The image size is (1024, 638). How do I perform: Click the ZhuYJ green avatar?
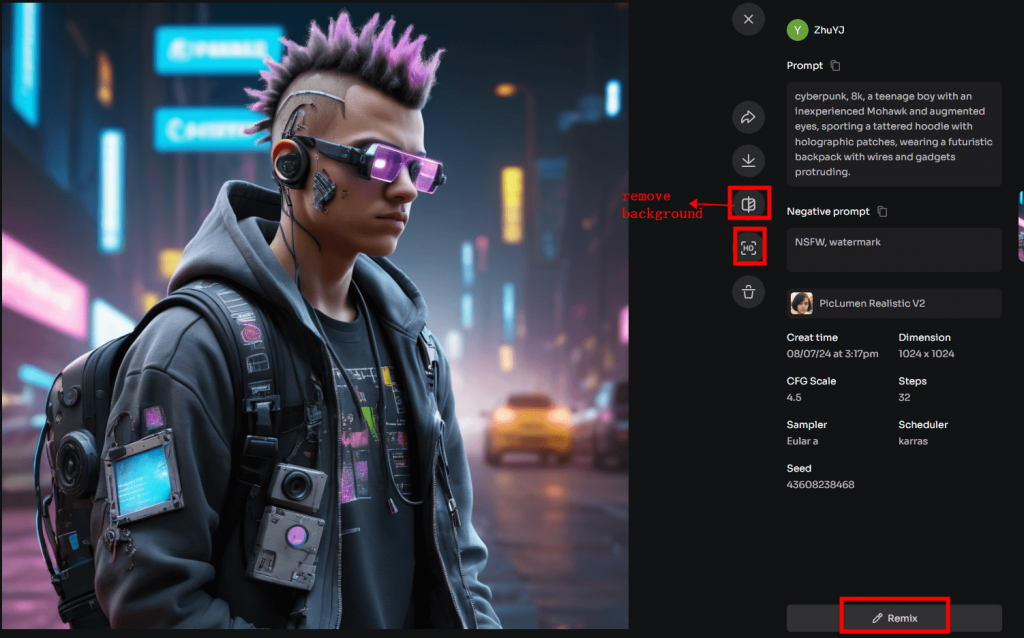(797, 30)
